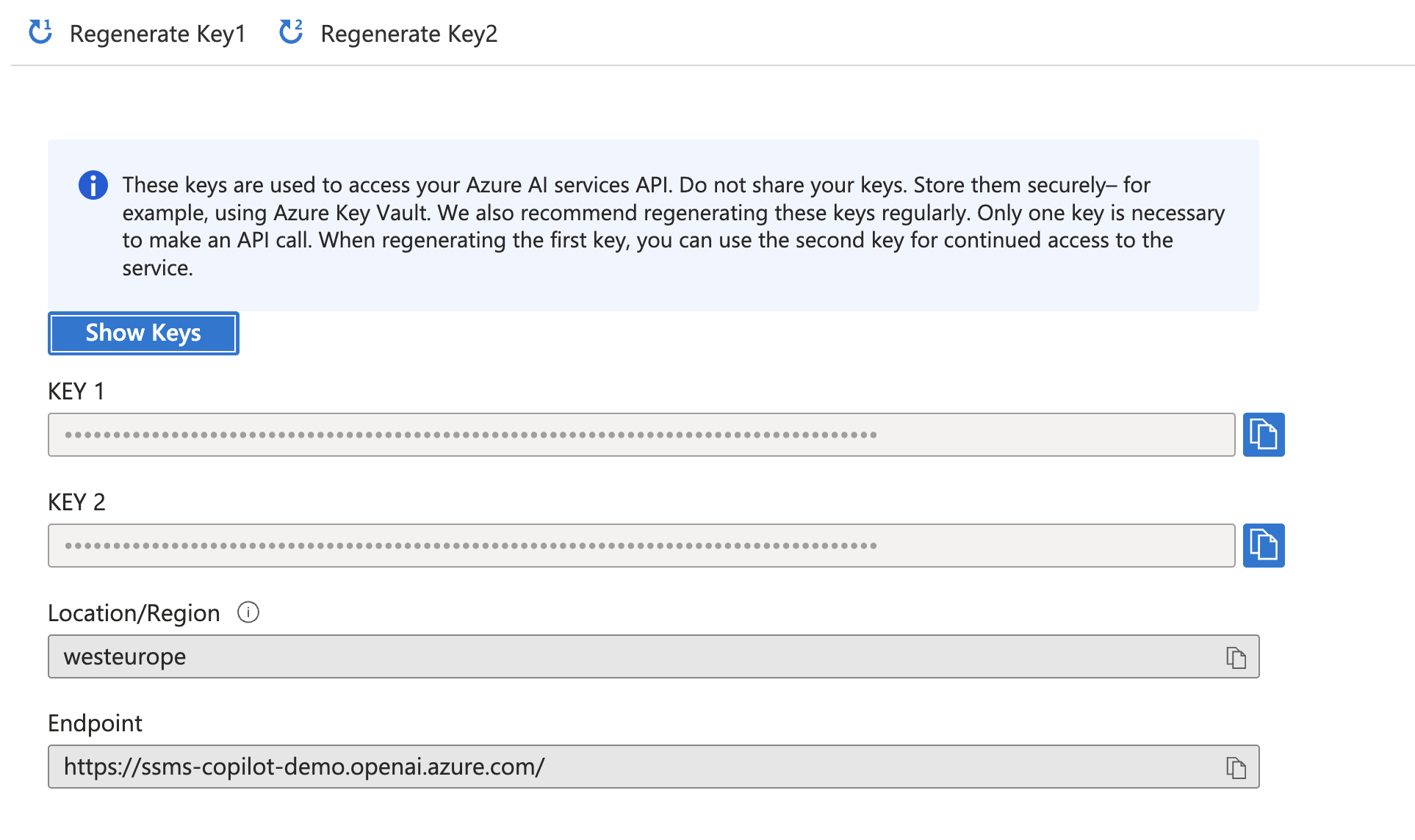Copy the westeurope region value
This screenshot has width=1415, height=840.
(1234, 656)
